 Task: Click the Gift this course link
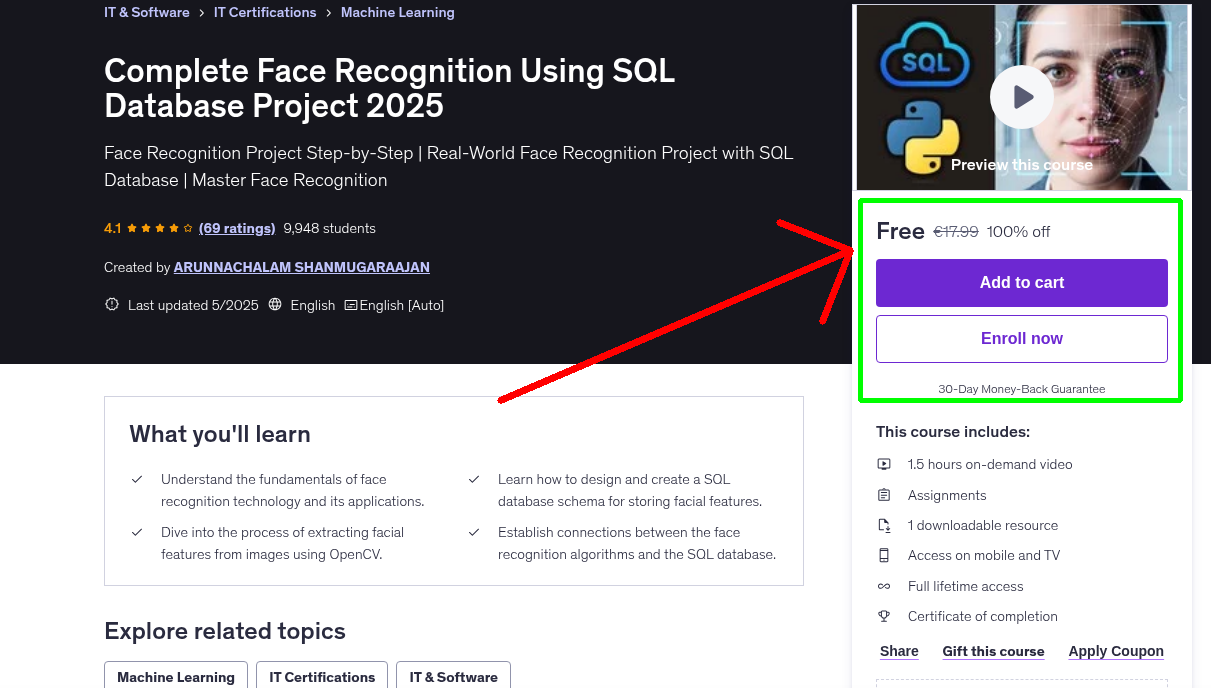993,651
